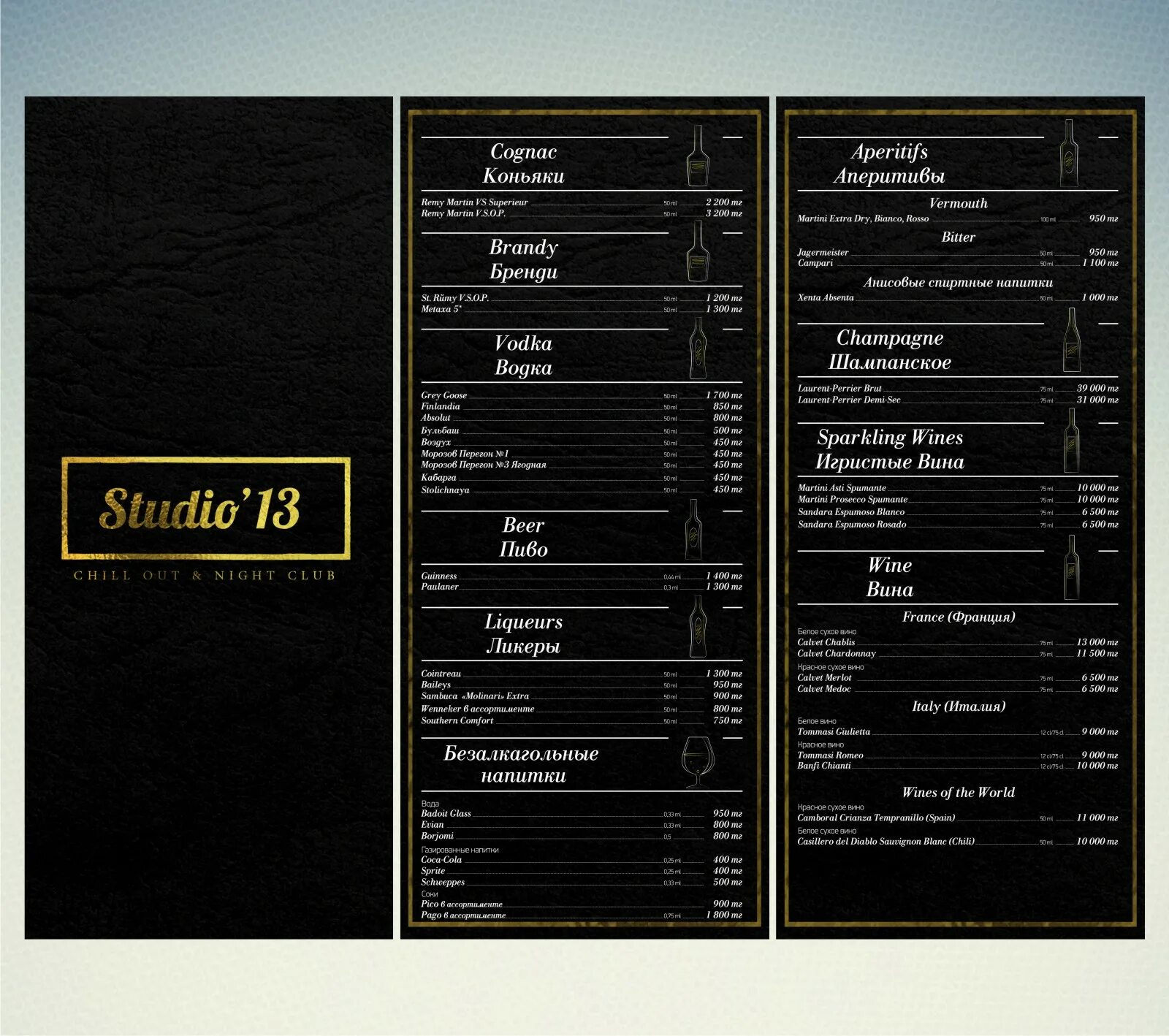Click the Stolichnaya vodka item
Viewport: 1169px width, 1036px height.
[582, 490]
